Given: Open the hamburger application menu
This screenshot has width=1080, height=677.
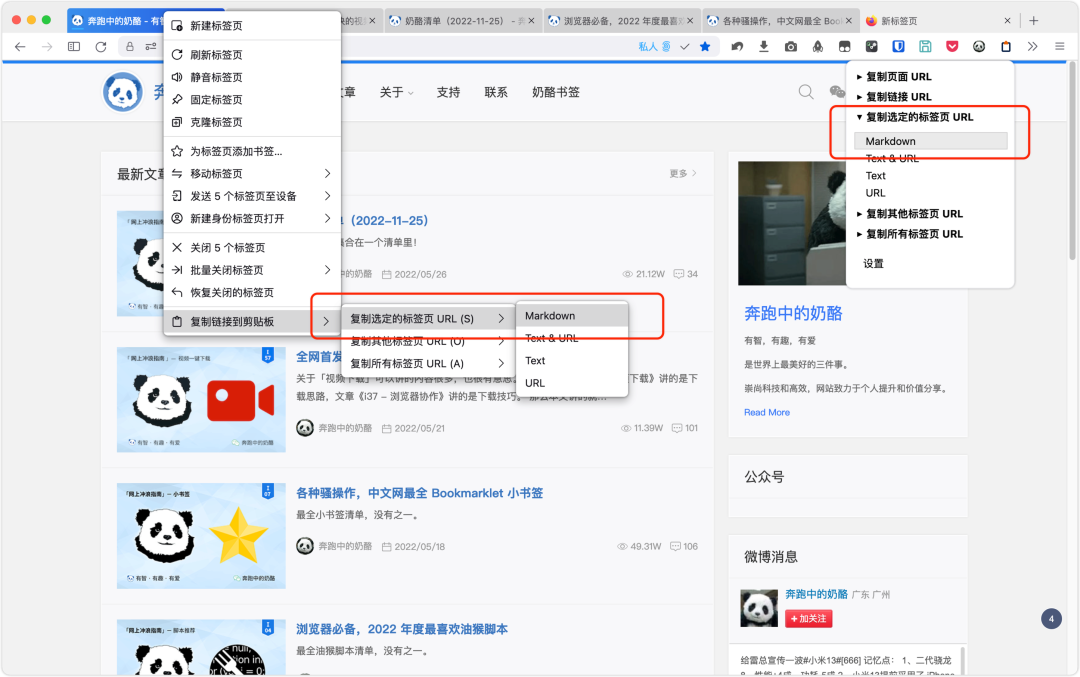Looking at the screenshot, I should [1059, 47].
